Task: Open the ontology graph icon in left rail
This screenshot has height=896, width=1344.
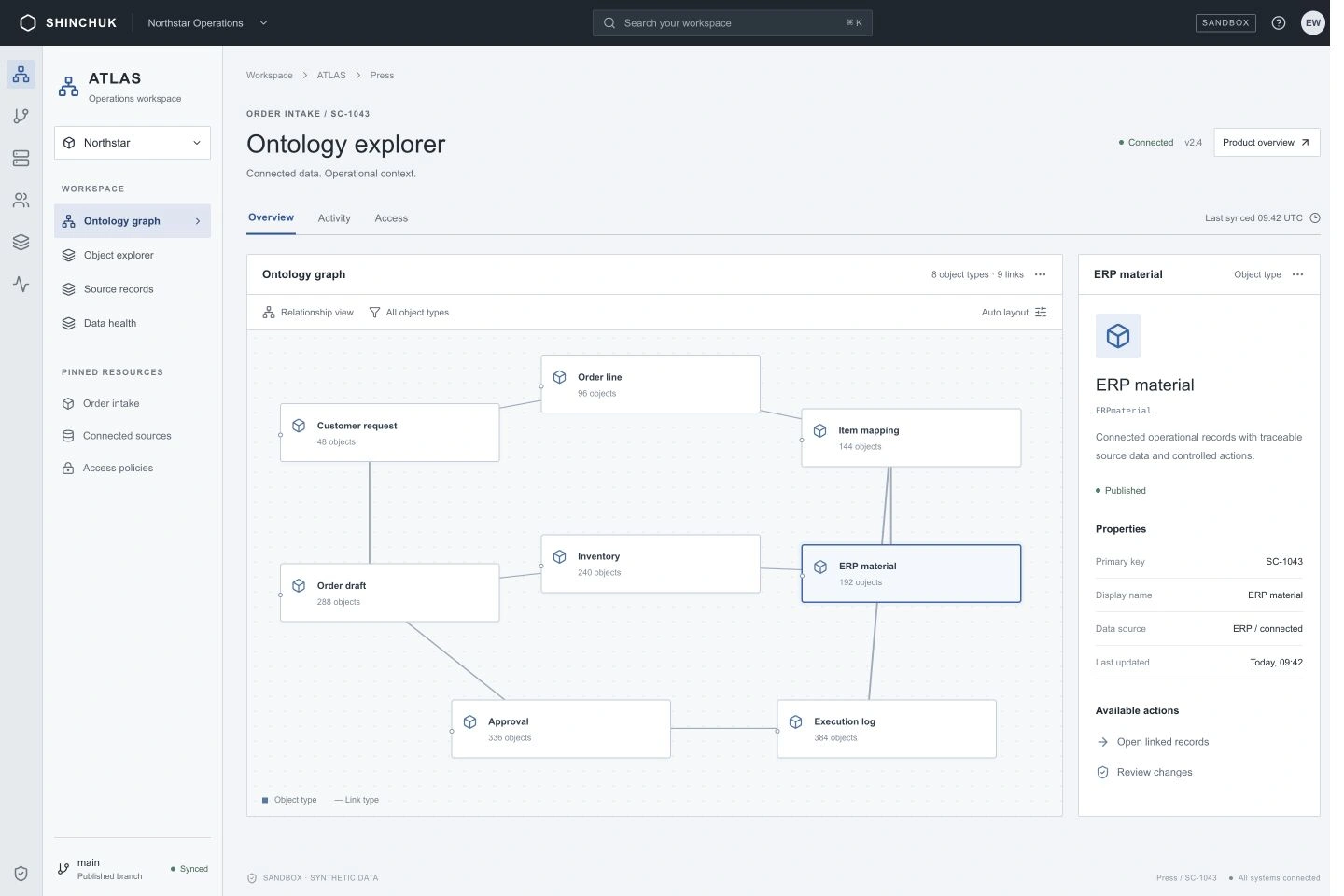Action: coord(21,74)
